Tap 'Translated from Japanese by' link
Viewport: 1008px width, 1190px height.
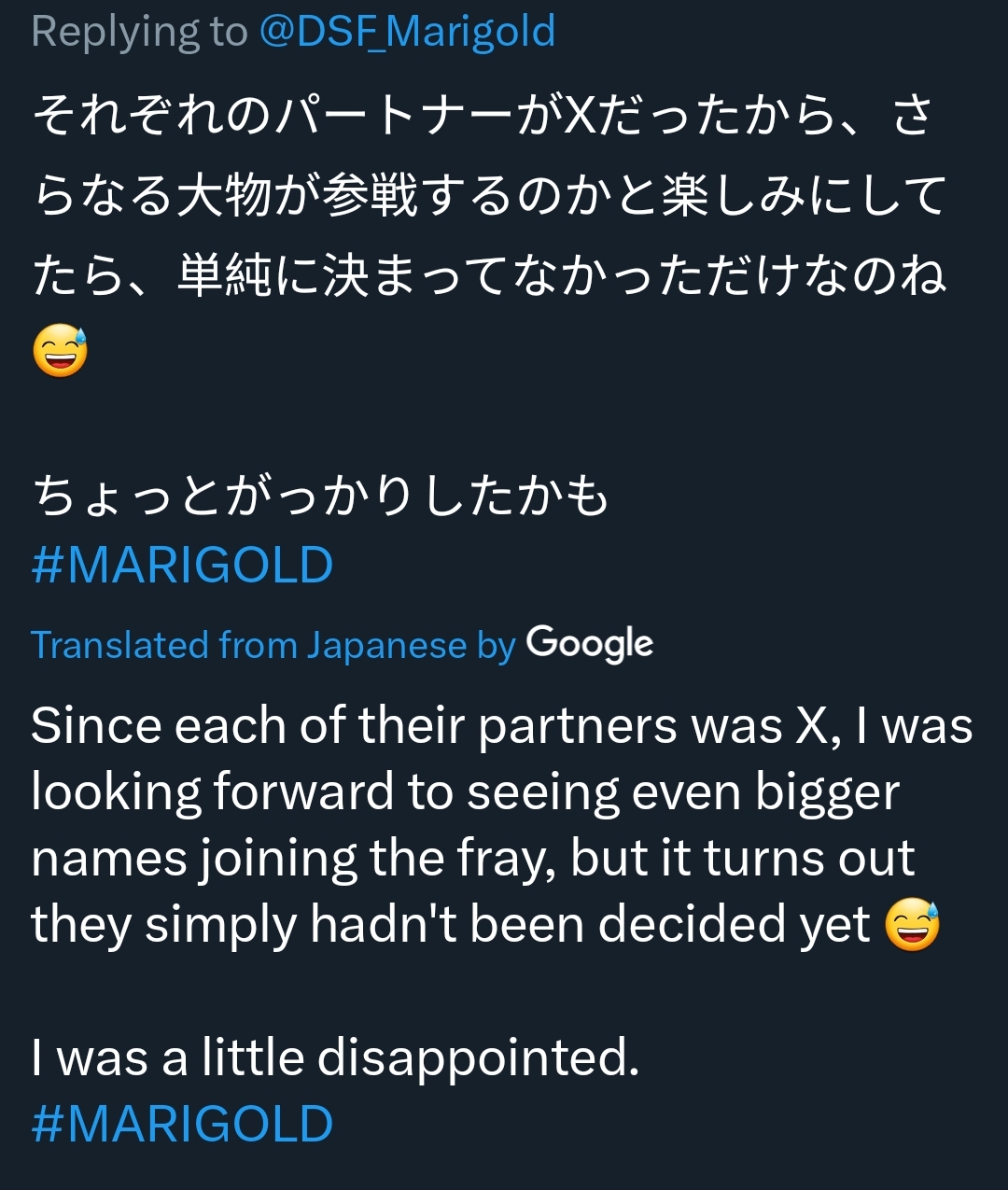pos(273,646)
